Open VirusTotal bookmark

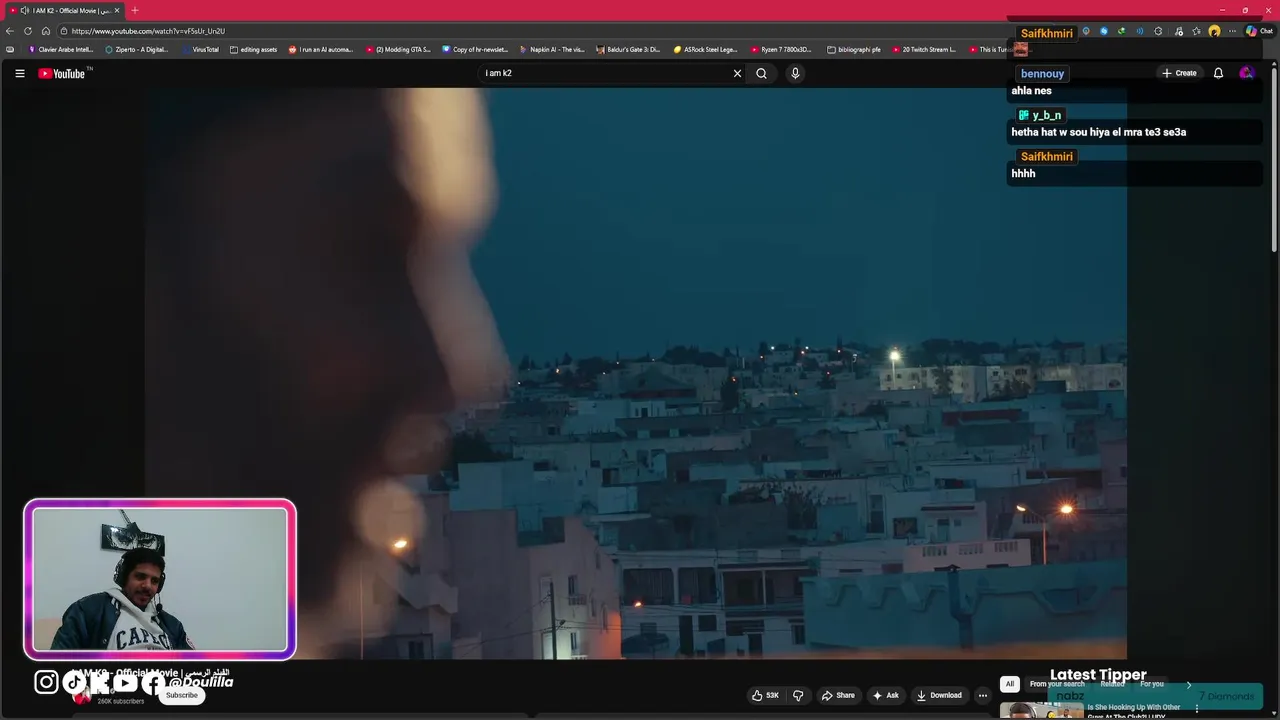200,49
